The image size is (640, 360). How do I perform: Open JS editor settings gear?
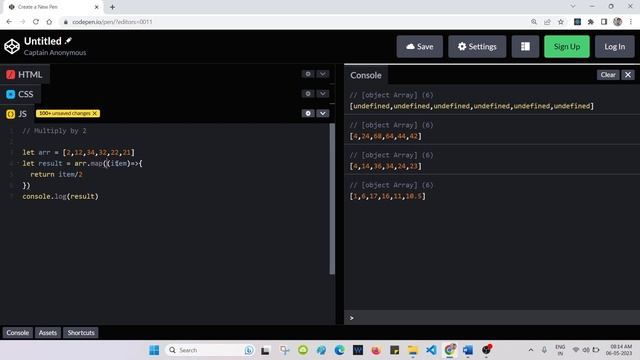click(x=308, y=113)
